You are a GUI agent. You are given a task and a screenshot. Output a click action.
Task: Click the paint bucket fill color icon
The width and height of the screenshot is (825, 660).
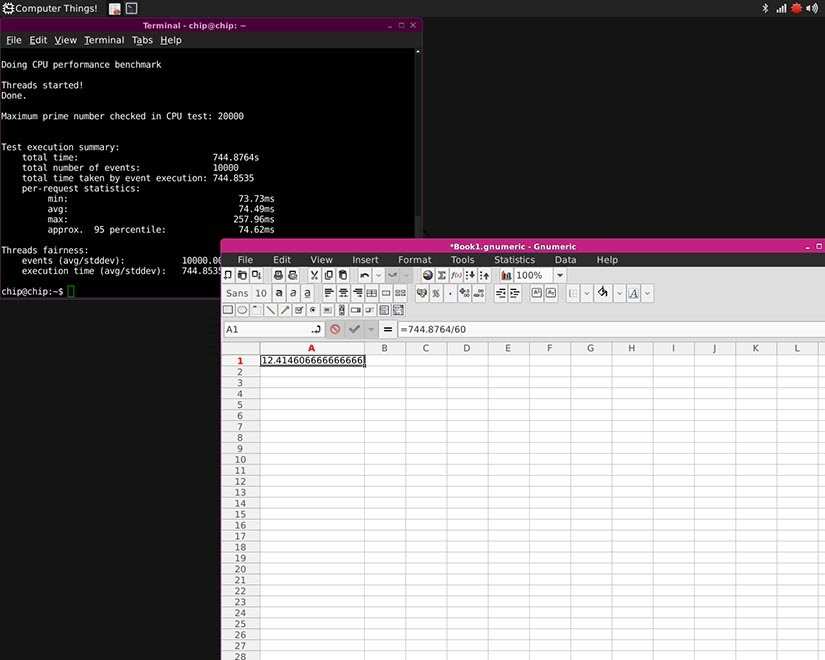[x=602, y=293]
